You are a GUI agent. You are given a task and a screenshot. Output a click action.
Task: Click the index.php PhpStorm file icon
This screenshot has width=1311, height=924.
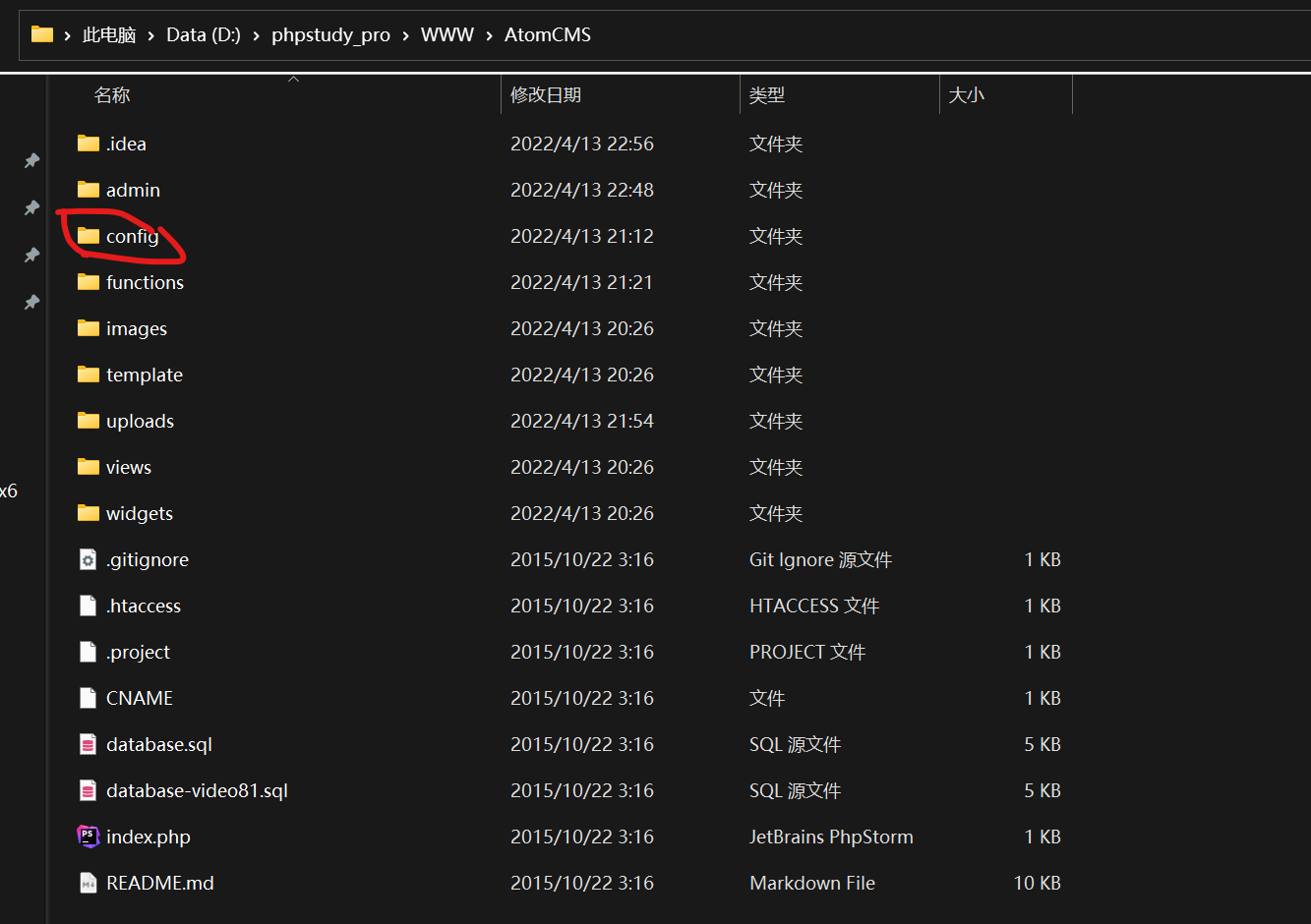[89, 837]
